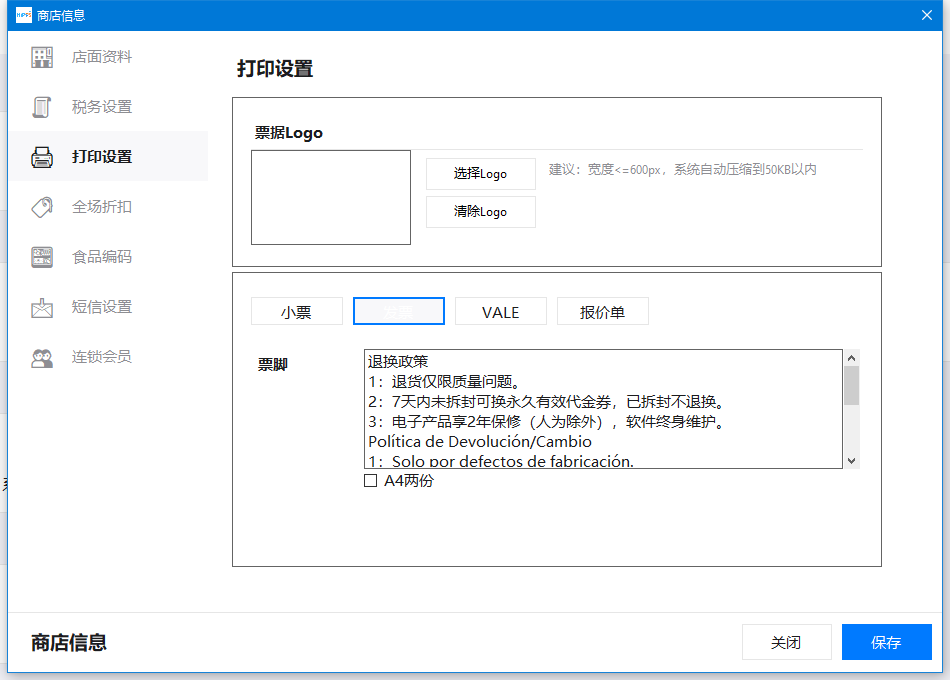950x680 pixels.
Task: Open the 店面资料 section
Action: (108, 57)
